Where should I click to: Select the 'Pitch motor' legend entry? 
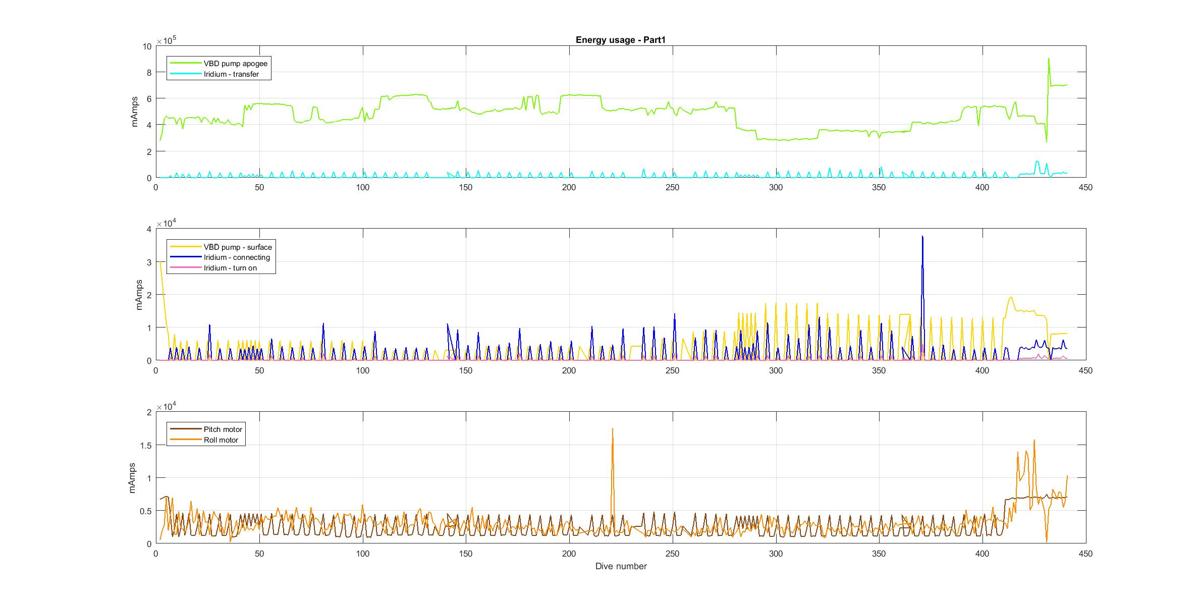point(223,428)
